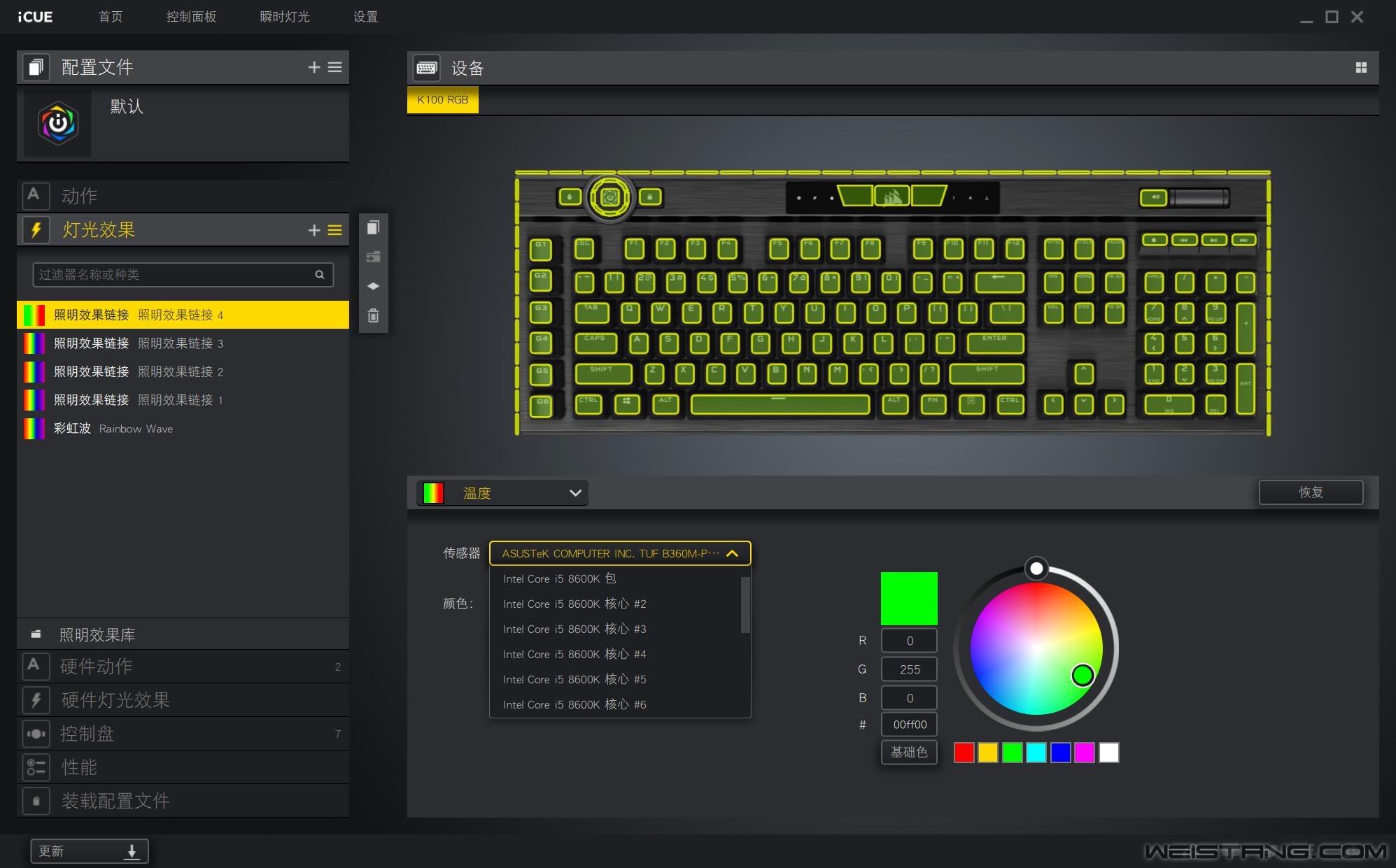Expand the 动作 section
1396x868 pixels.
[183, 196]
